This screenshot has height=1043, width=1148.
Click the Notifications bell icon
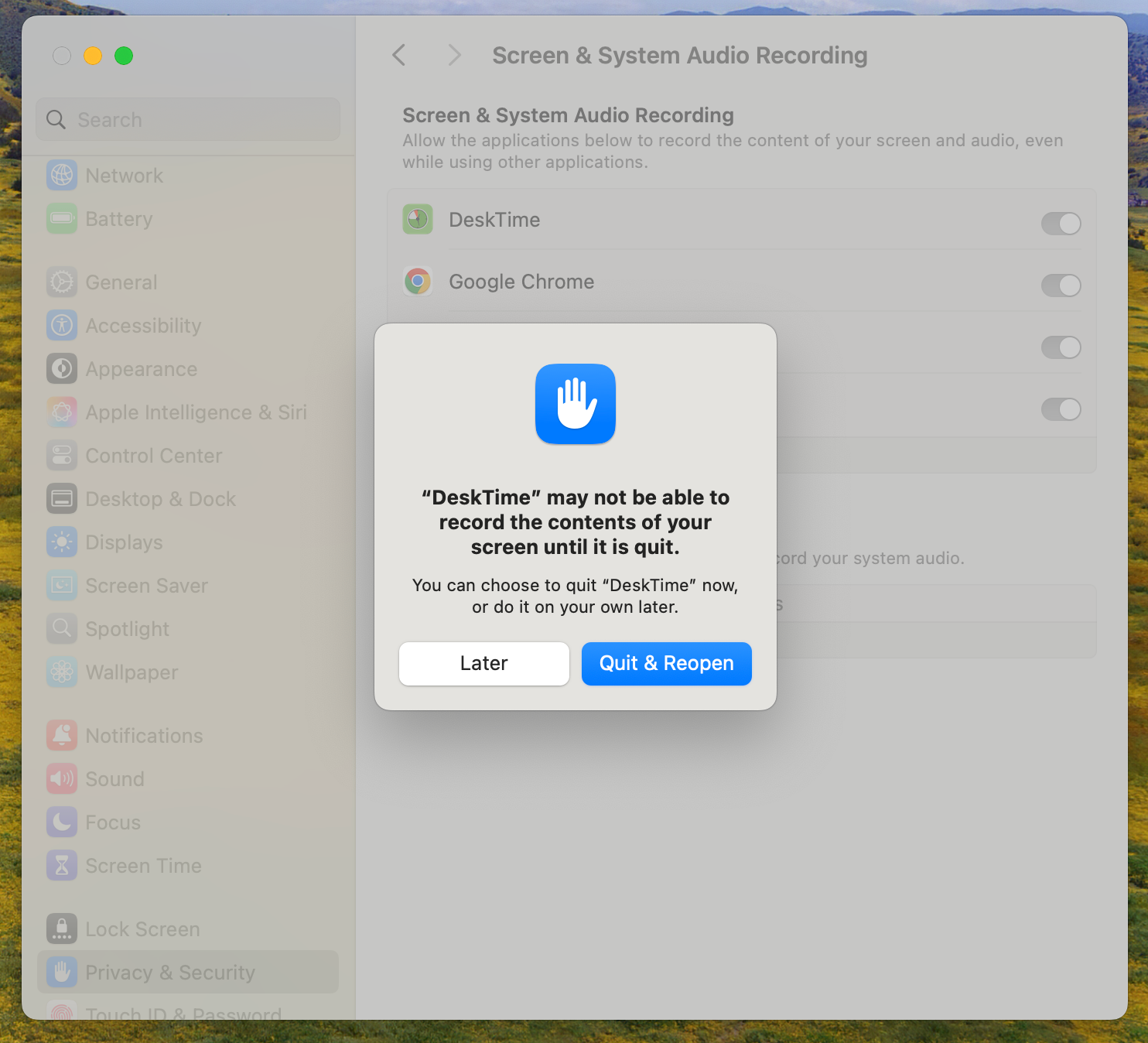coord(62,736)
